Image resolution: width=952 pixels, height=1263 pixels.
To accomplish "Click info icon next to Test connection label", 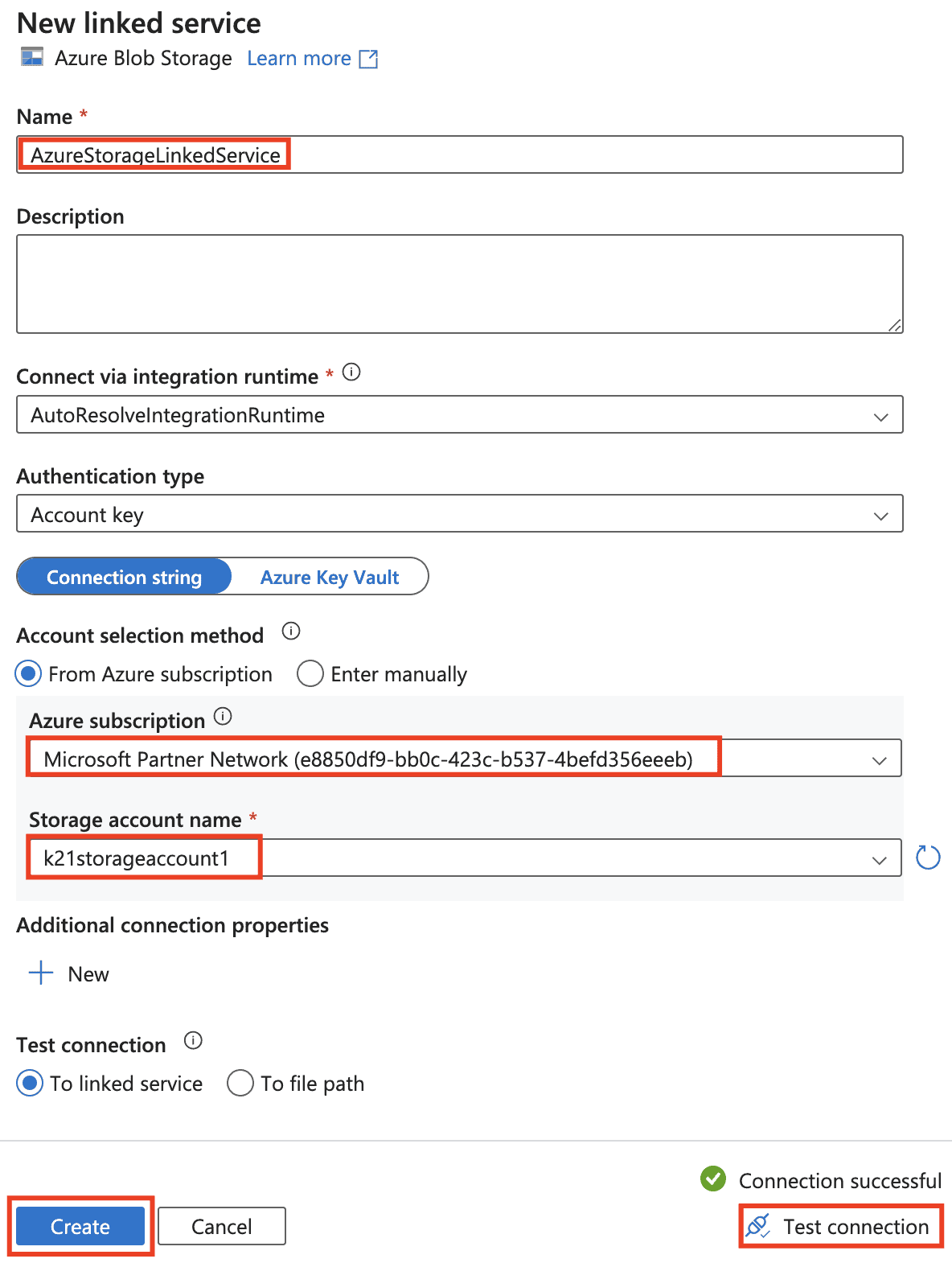I will point(193,1041).
